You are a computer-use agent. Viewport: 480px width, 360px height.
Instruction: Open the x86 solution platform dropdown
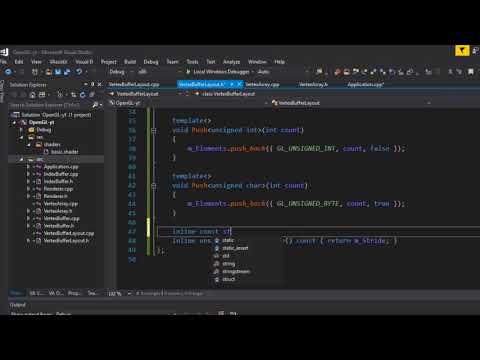click(x=160, y=72)
